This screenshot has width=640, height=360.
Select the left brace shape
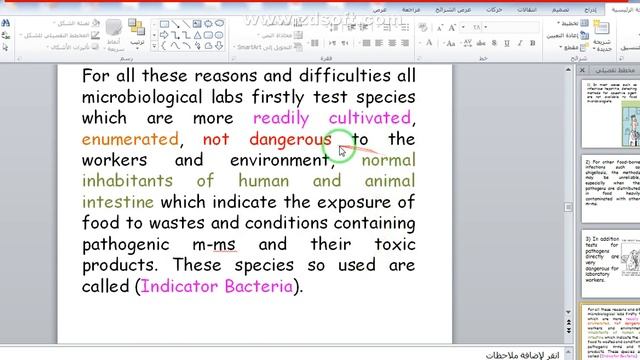pos(163,45)
